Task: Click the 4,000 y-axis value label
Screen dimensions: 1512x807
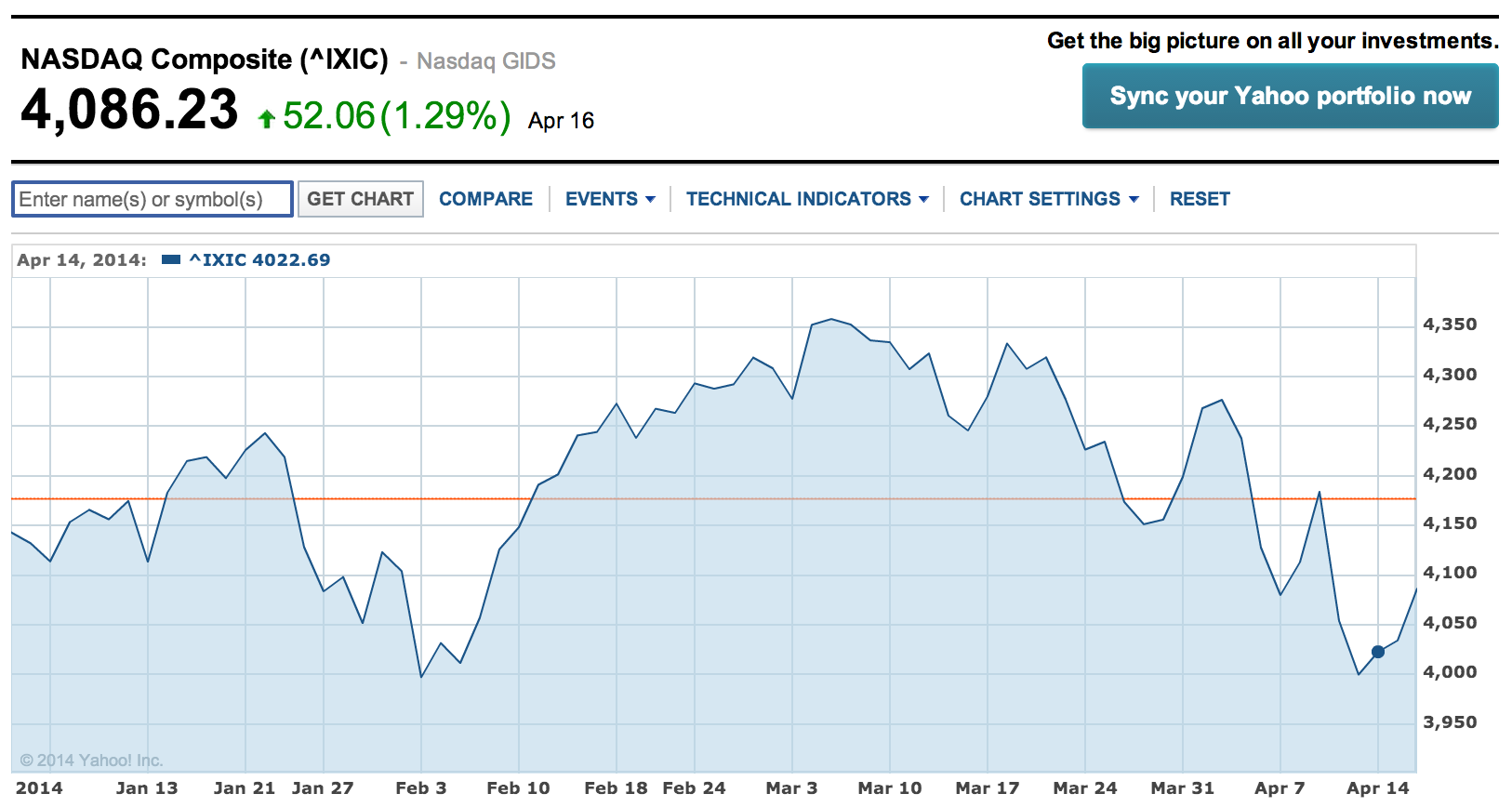Action: click(1449, 672)
